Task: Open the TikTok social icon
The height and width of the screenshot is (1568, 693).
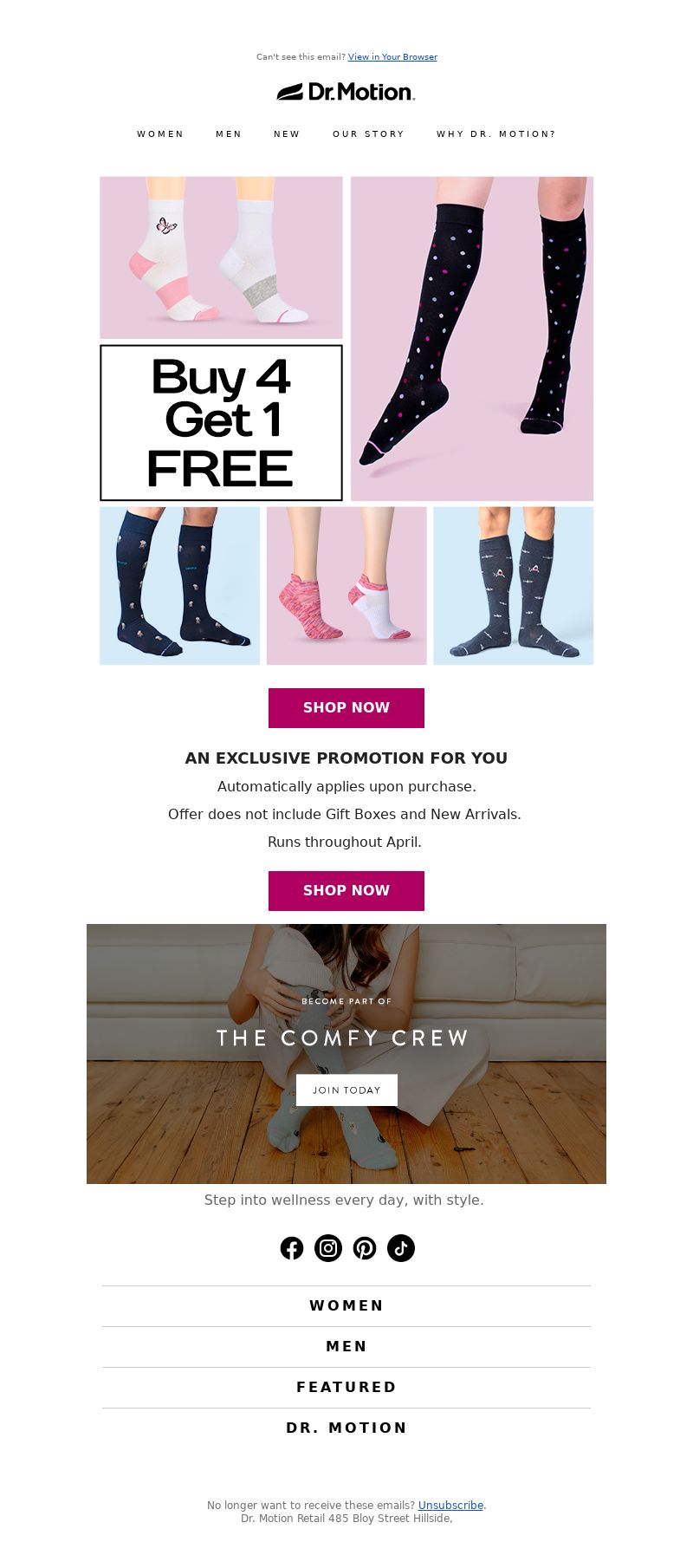Action: click(x=401, y=1248)
